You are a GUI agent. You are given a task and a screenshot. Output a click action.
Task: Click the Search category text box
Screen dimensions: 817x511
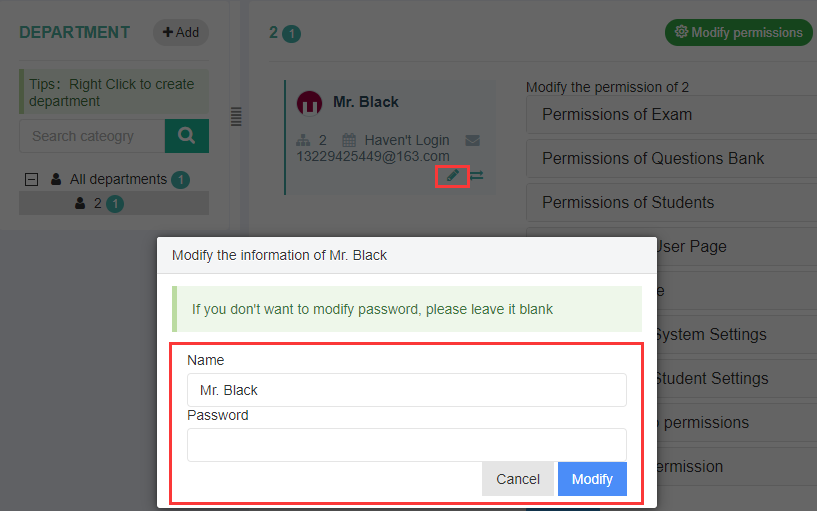[92, 136]
